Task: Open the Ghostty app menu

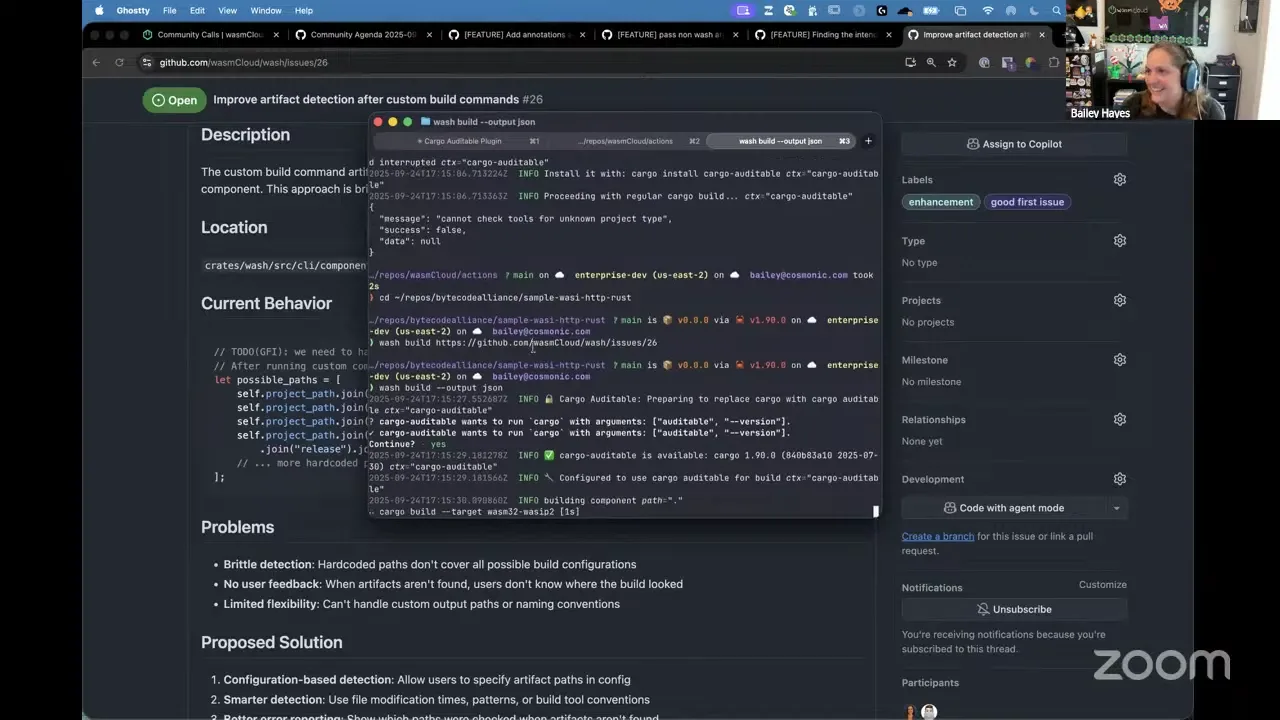Action: click(x=133, y=10)
